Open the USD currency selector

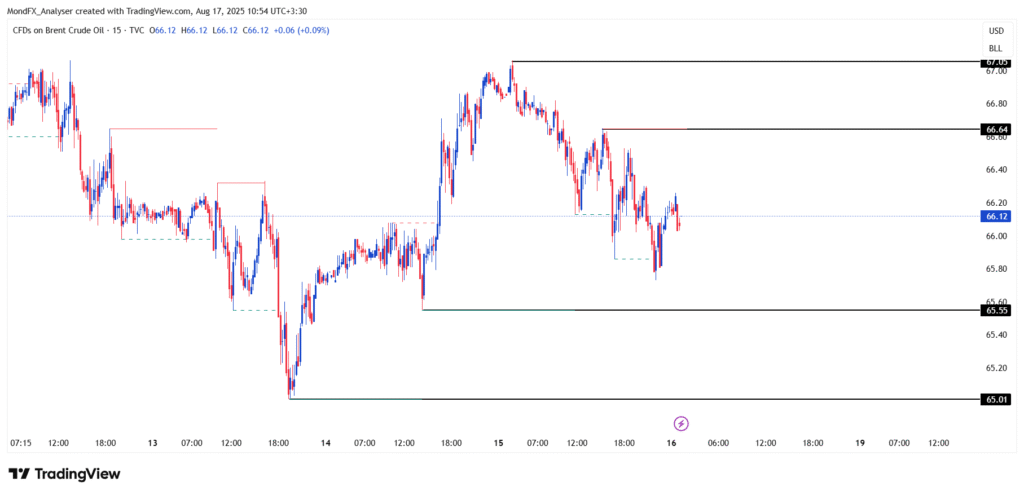click(995, 31)
